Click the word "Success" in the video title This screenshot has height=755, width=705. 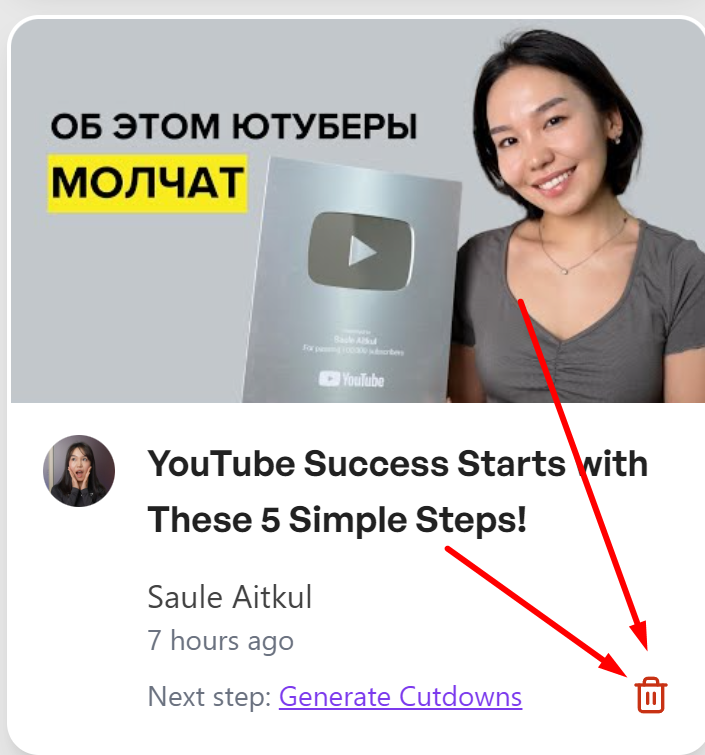[x=377, y=464]
